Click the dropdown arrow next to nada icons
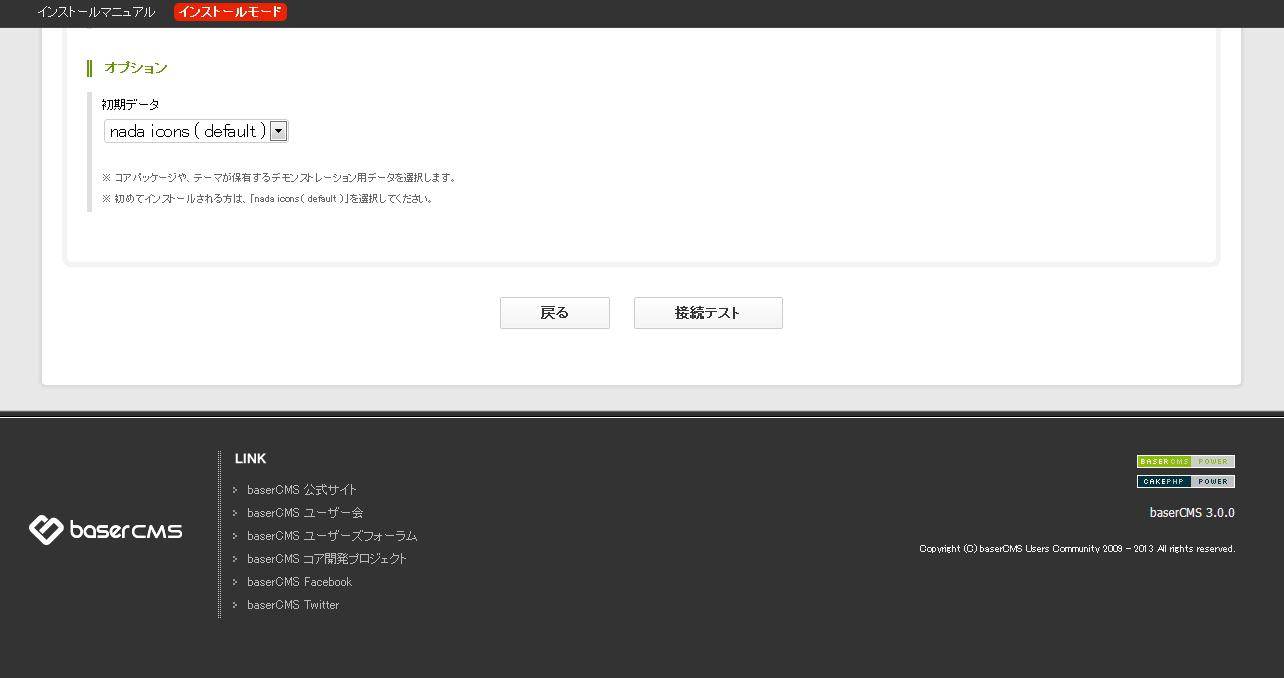This screenshot has width=1284, height=678. point(278,131)
